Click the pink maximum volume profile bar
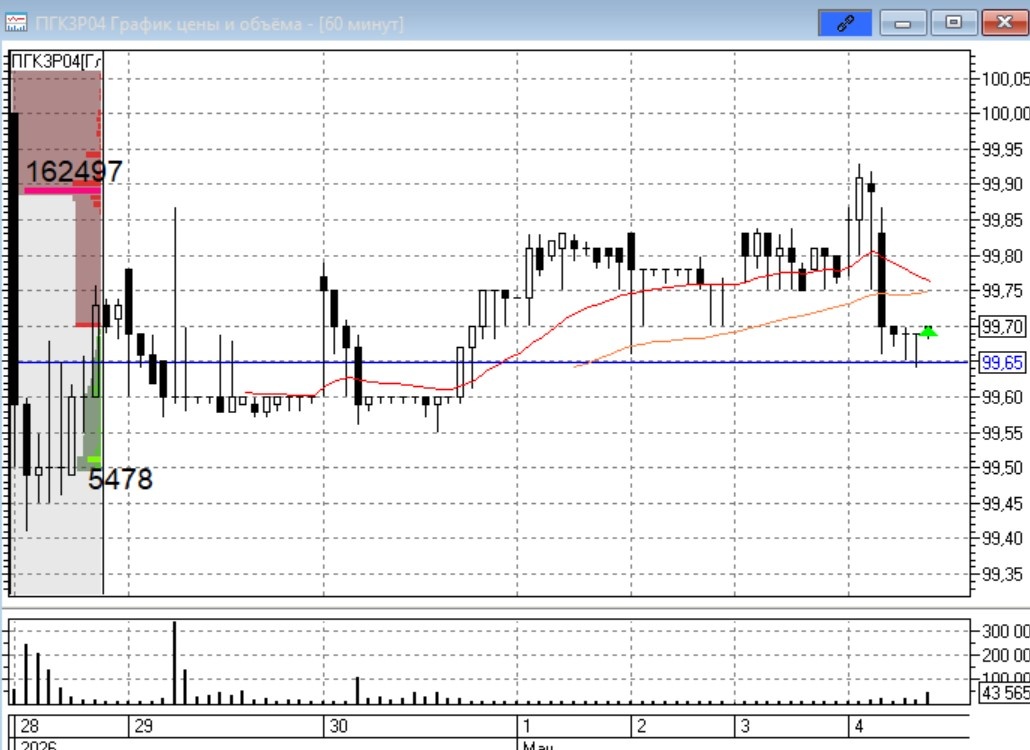The width and height of the screenshot is (1030, 750). pyautogui.click(x=62, y=190)
